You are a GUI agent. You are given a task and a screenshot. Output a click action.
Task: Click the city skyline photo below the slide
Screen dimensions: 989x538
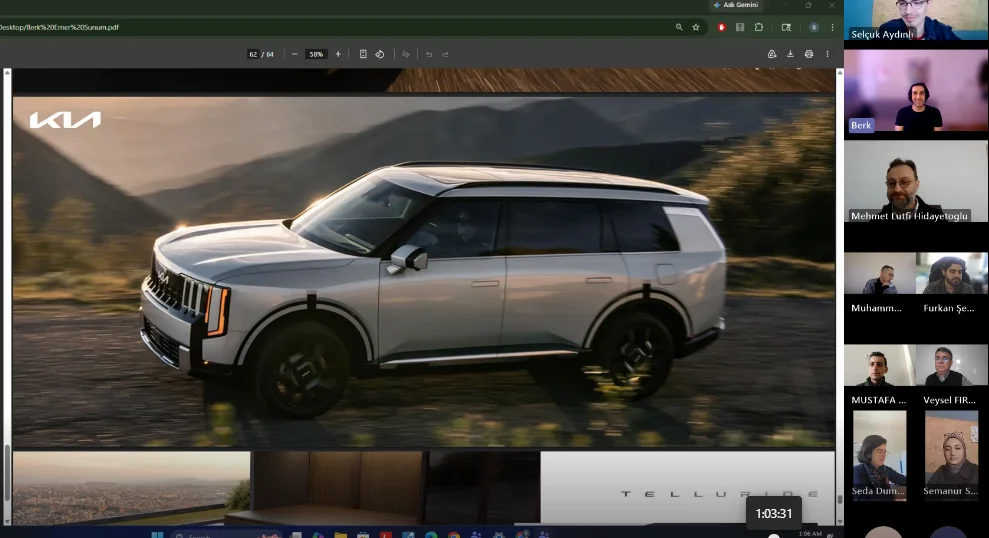(131, 487)
